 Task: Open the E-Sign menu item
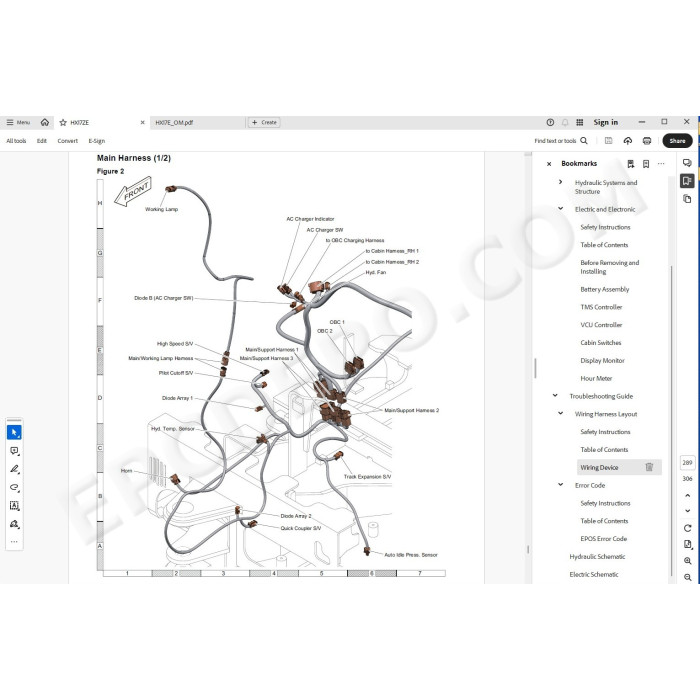[x=96, y=141]
